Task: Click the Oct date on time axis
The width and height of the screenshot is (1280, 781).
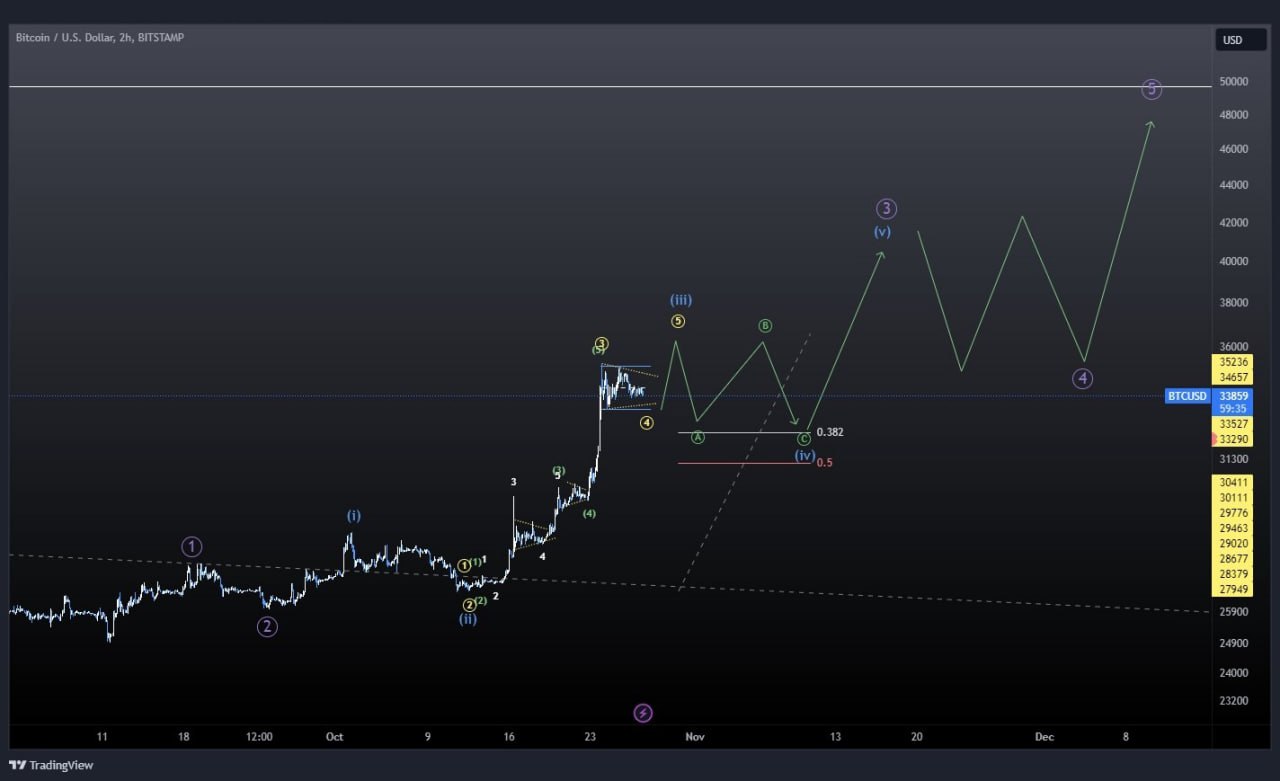Action: click(x=334, y=737)
